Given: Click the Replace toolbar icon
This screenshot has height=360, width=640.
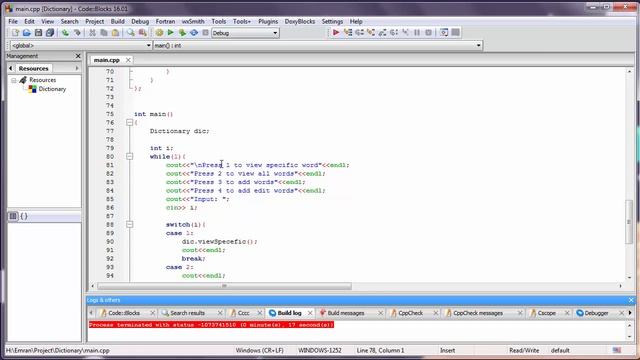Looking at the screenshot, I should 142,33.
